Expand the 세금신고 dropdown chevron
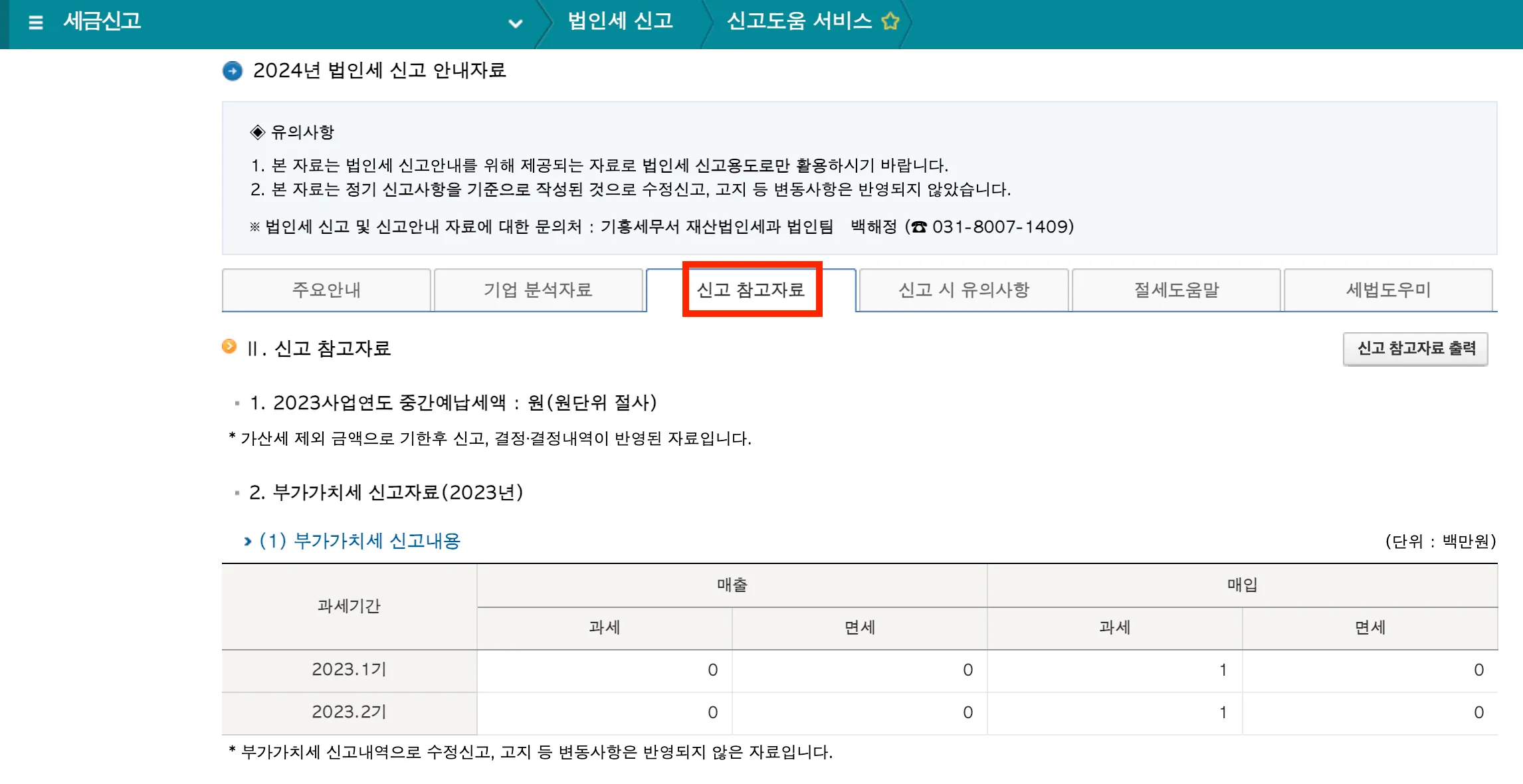This screenshot has width=1523, height=784. click(515, 24)
